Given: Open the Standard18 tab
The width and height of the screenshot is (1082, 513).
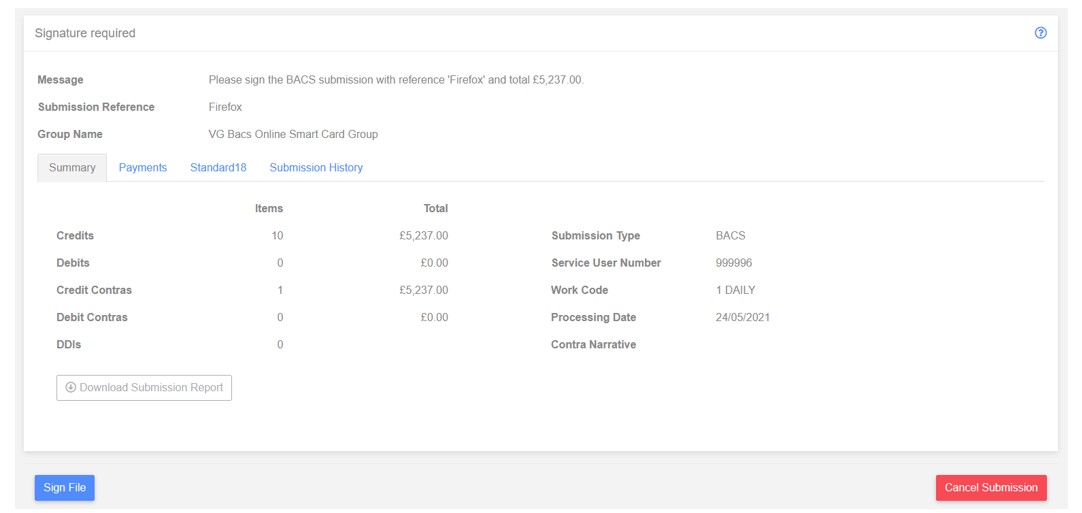Looking at the screenshot, I should [x=218, y=168].
